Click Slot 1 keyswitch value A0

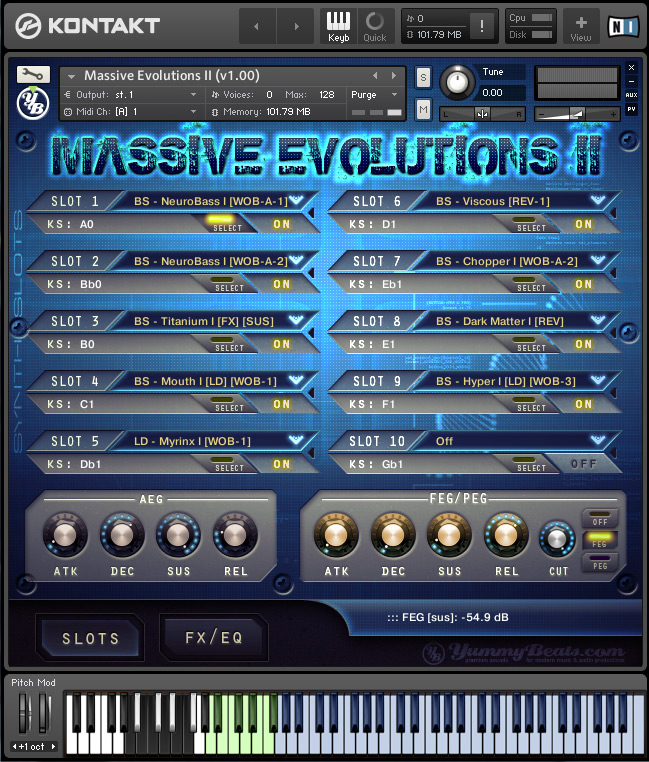(x=87, y=225)
